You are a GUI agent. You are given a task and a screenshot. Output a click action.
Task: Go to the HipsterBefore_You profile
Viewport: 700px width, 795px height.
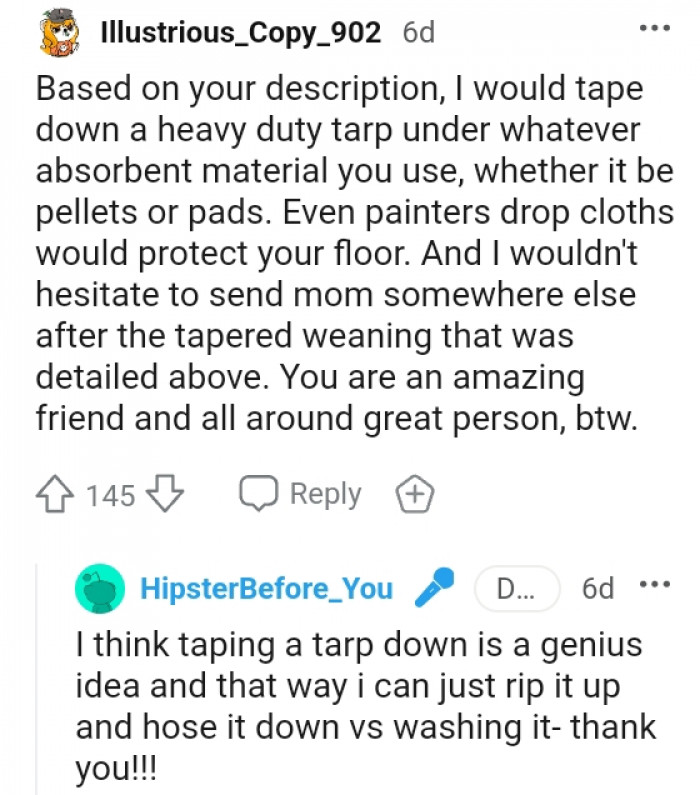click(266, 588)
